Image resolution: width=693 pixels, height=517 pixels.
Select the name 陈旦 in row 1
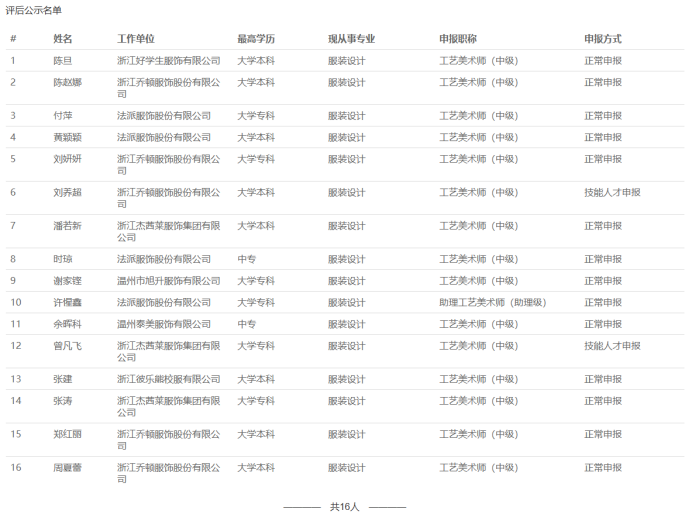click(x=62, y=61)
